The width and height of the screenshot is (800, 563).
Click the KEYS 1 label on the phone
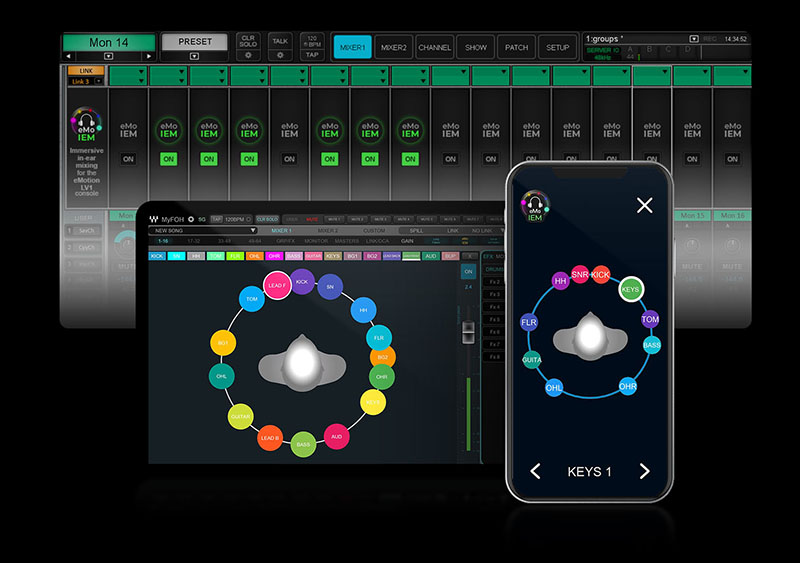pos(589,472)
